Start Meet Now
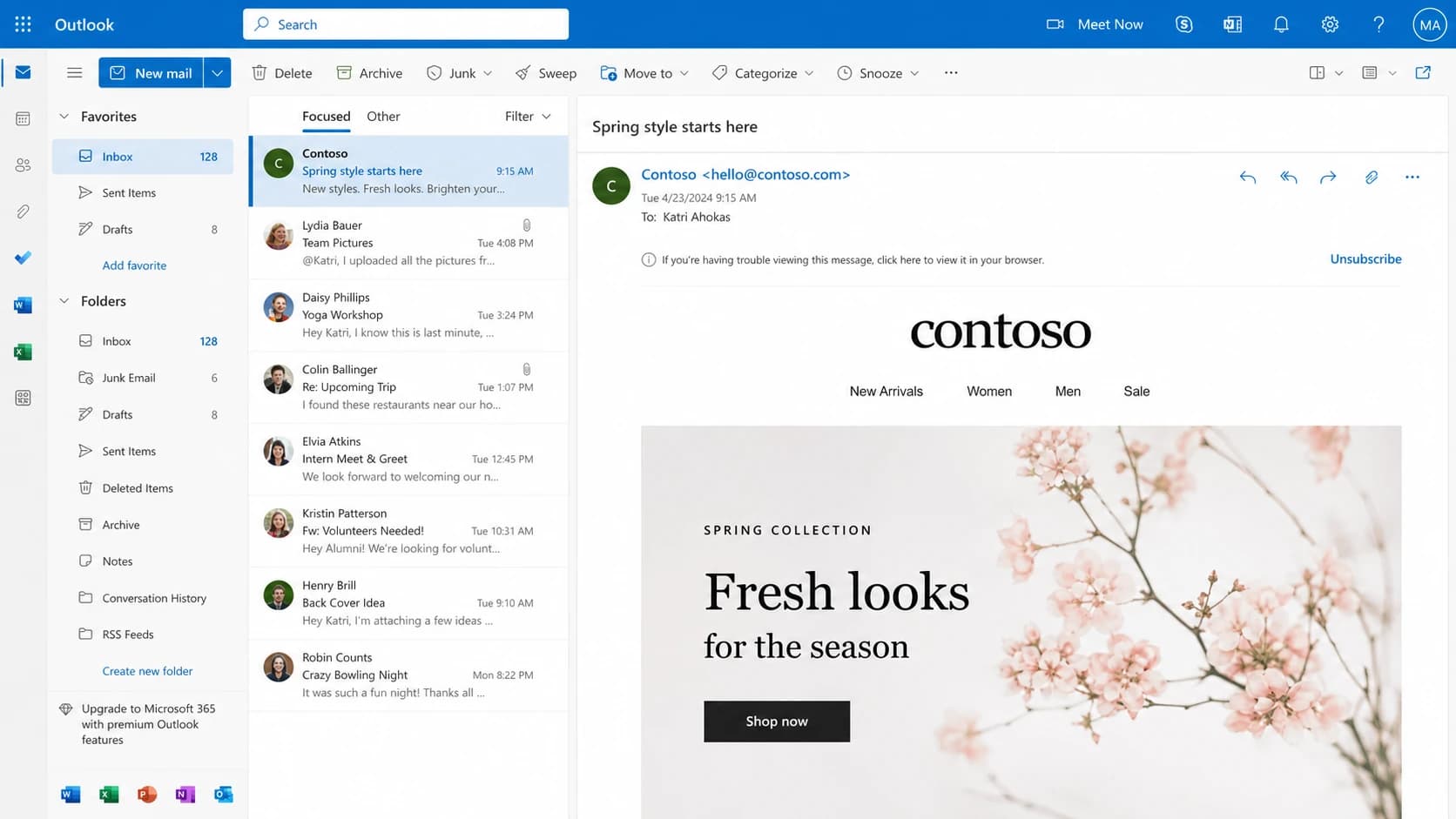 coord(1095,24)
